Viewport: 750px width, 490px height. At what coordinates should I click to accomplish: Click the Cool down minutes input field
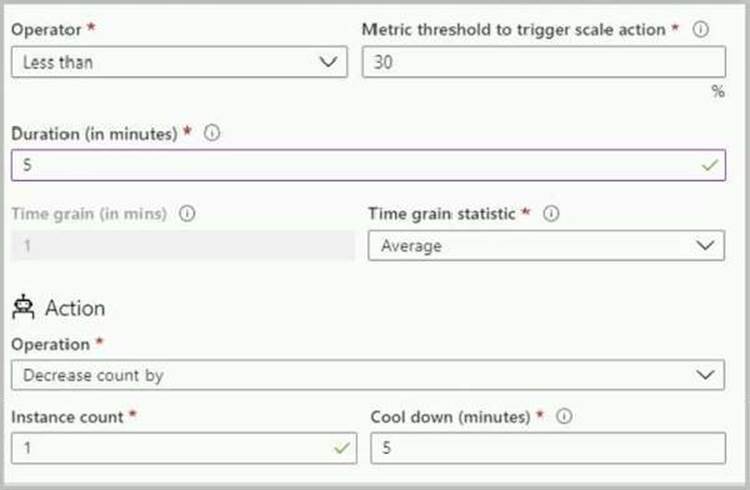pyautogui.click(x=546, y=447)
